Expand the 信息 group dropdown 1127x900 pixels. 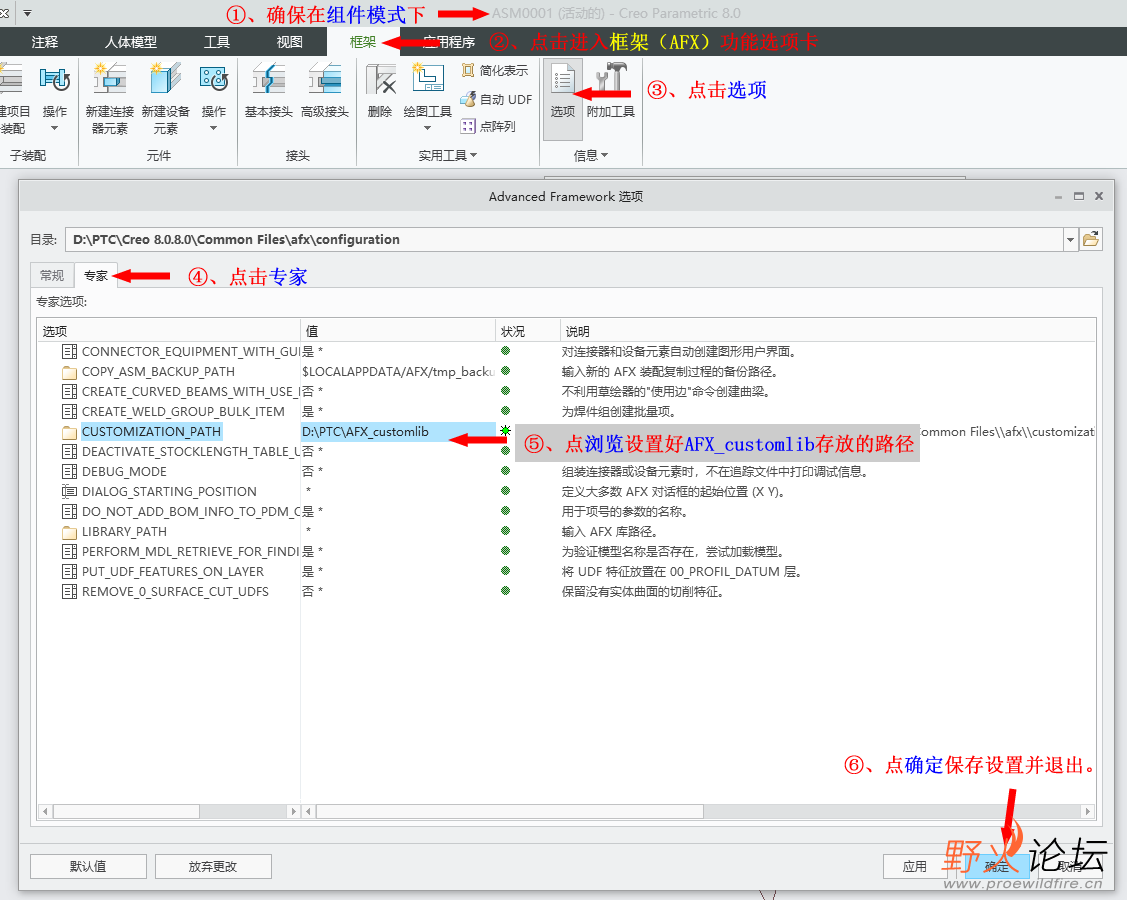[604, 155]
